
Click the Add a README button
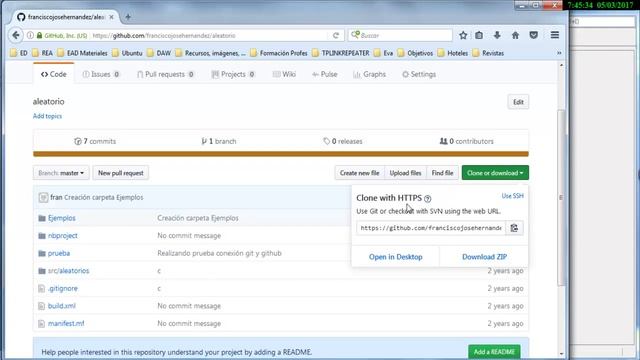tap(494, 352)
